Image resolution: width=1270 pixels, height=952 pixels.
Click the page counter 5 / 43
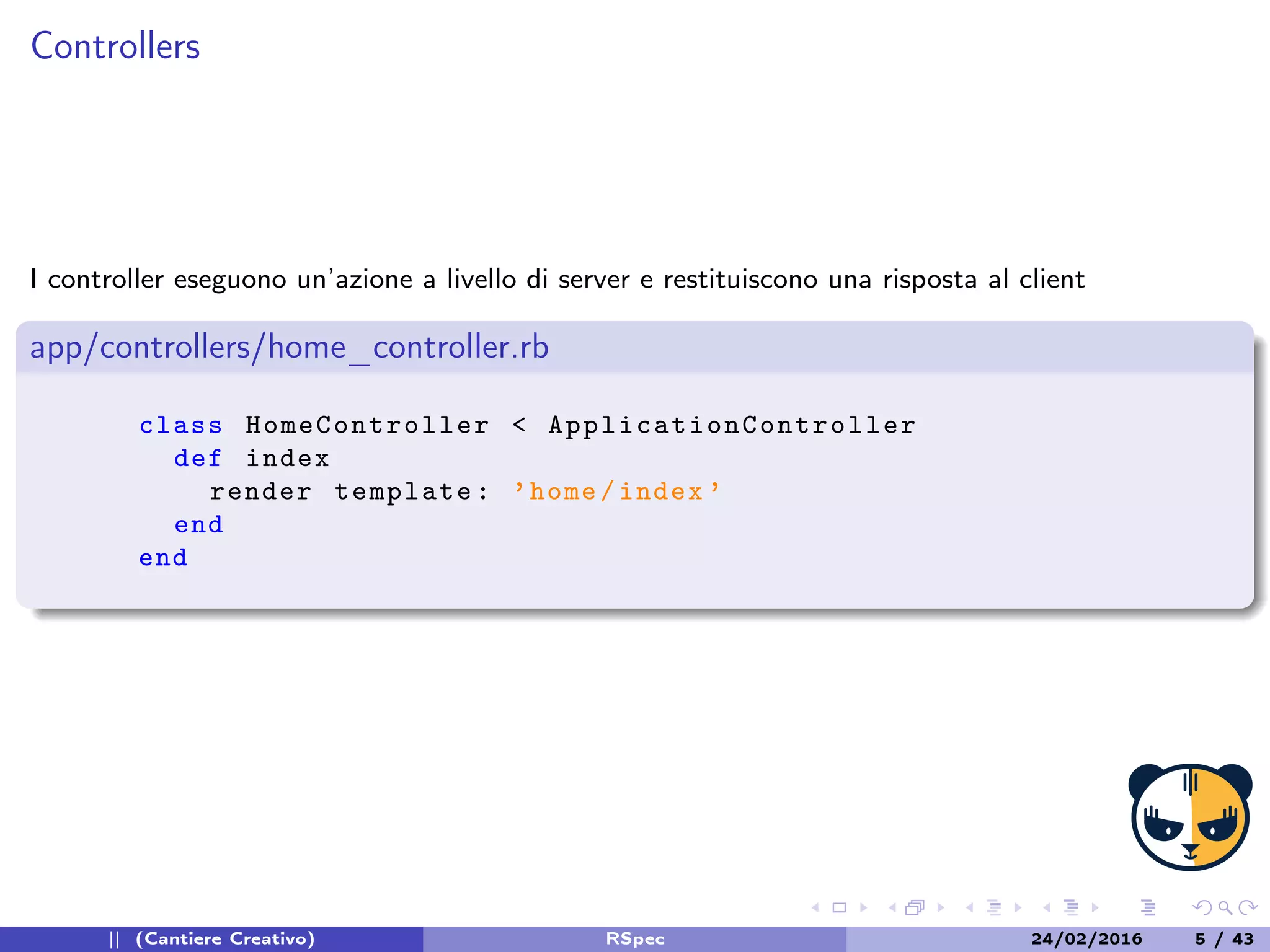click(1225, 939)
